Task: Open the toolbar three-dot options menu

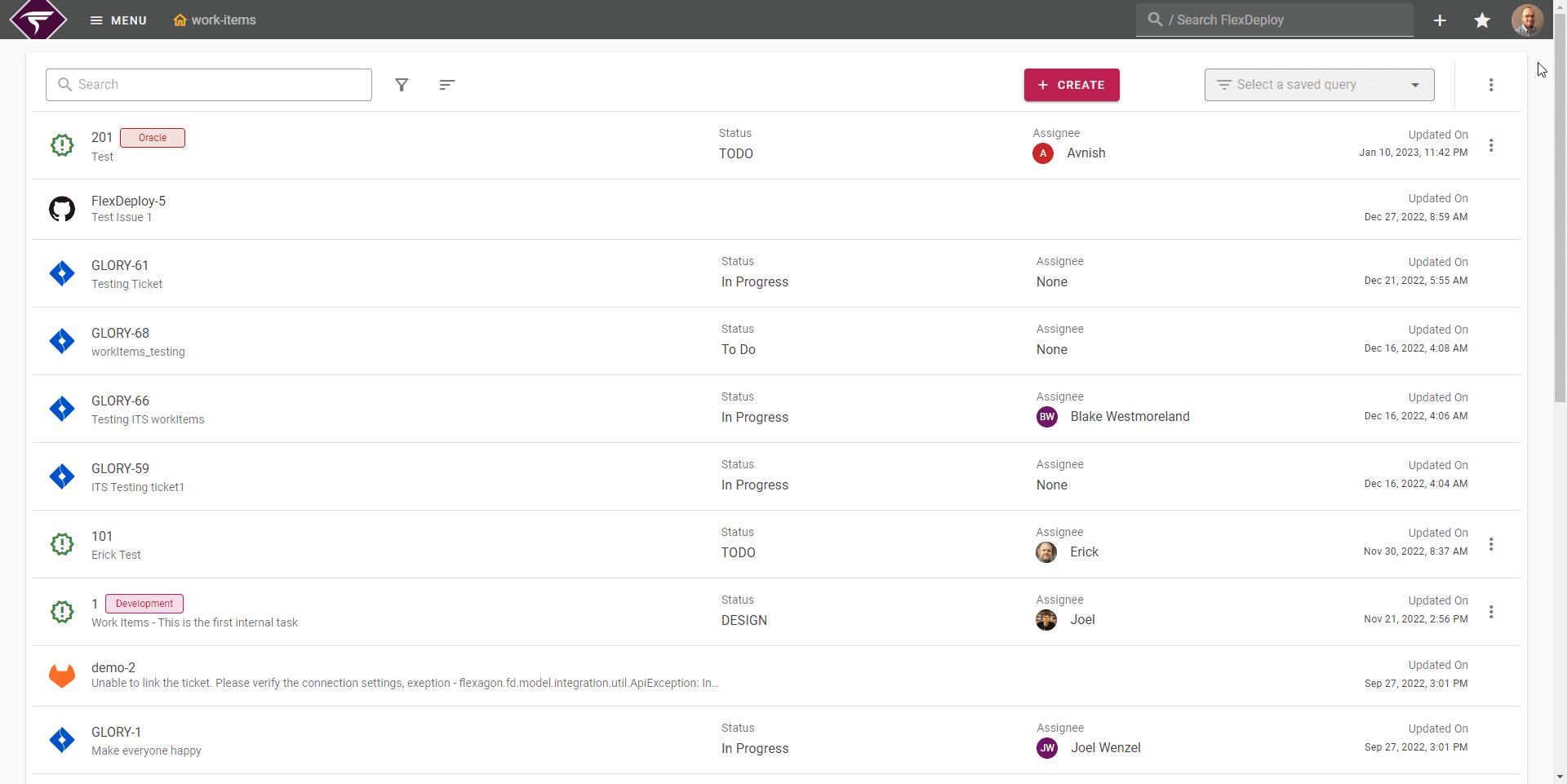Action: [x=1491, y=85]
